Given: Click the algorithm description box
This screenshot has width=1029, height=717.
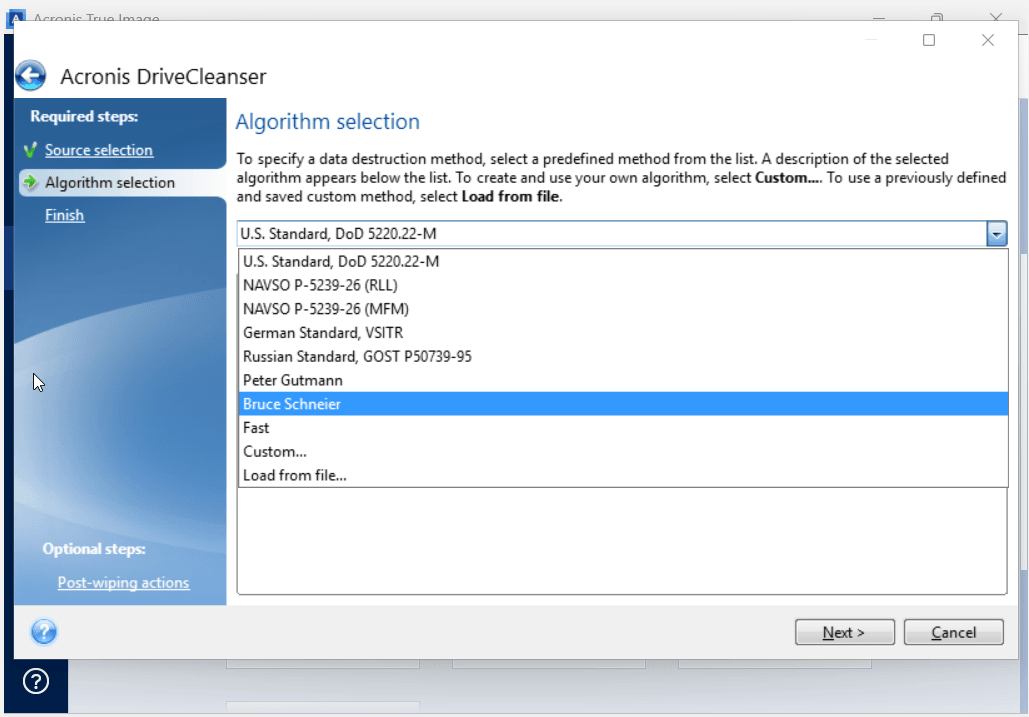Looking at the screenshot, I should [621, 541].
